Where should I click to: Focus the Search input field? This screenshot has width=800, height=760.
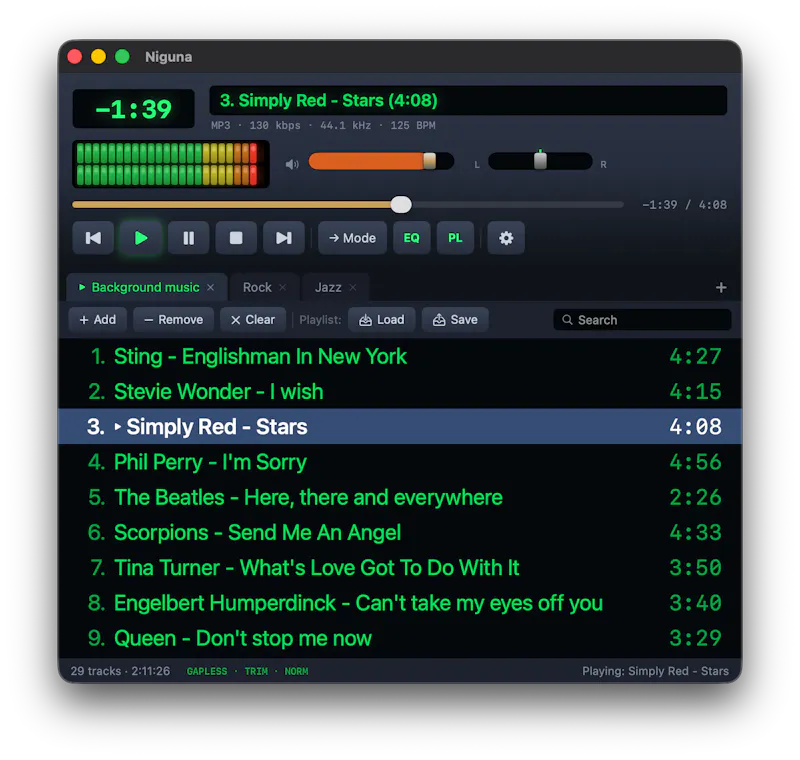[642, 320]
